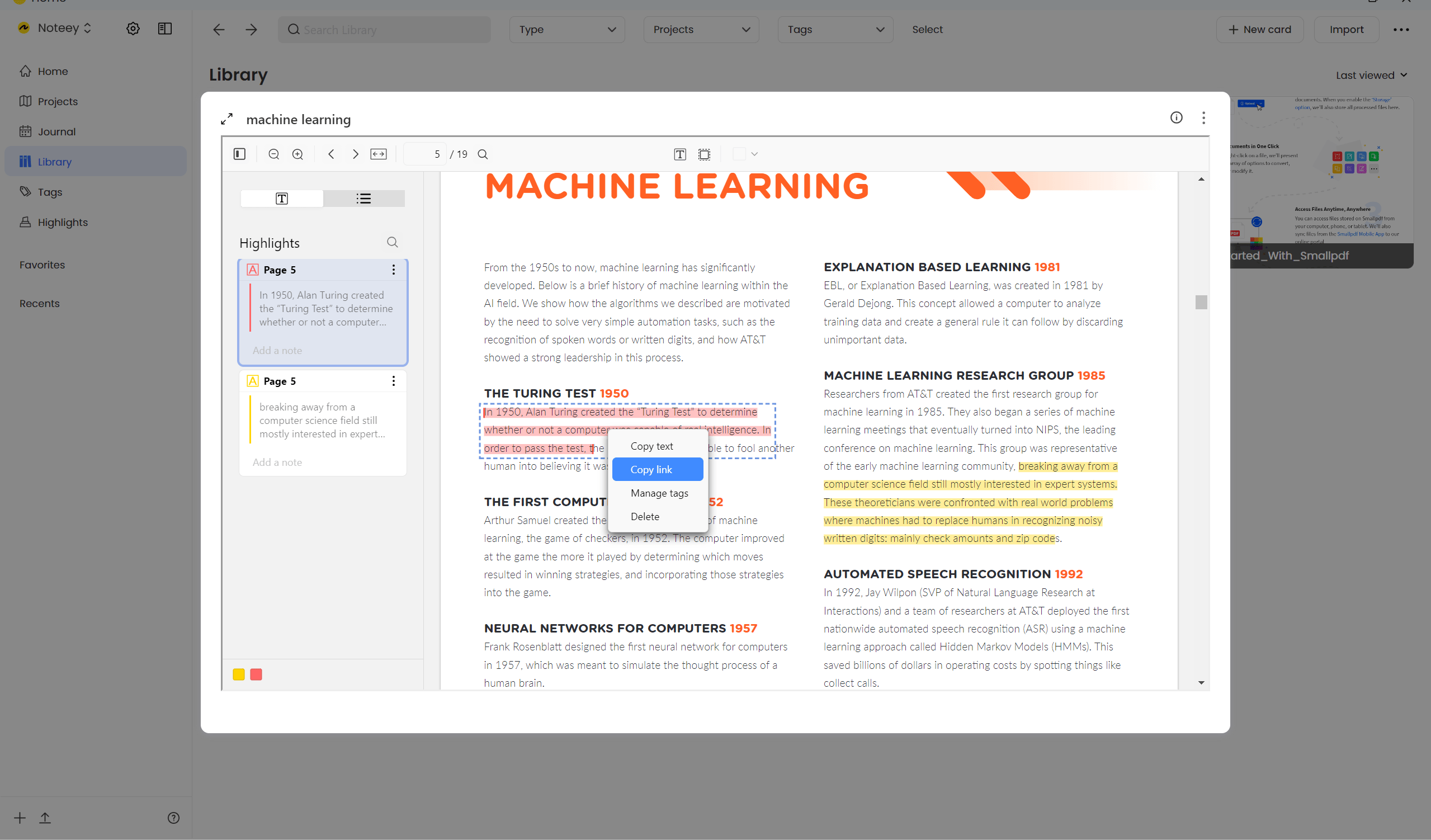Screen dimensions: 1431x840
Task: Click the zoom-in icon in document toolbar
Action: click(297, 154)
